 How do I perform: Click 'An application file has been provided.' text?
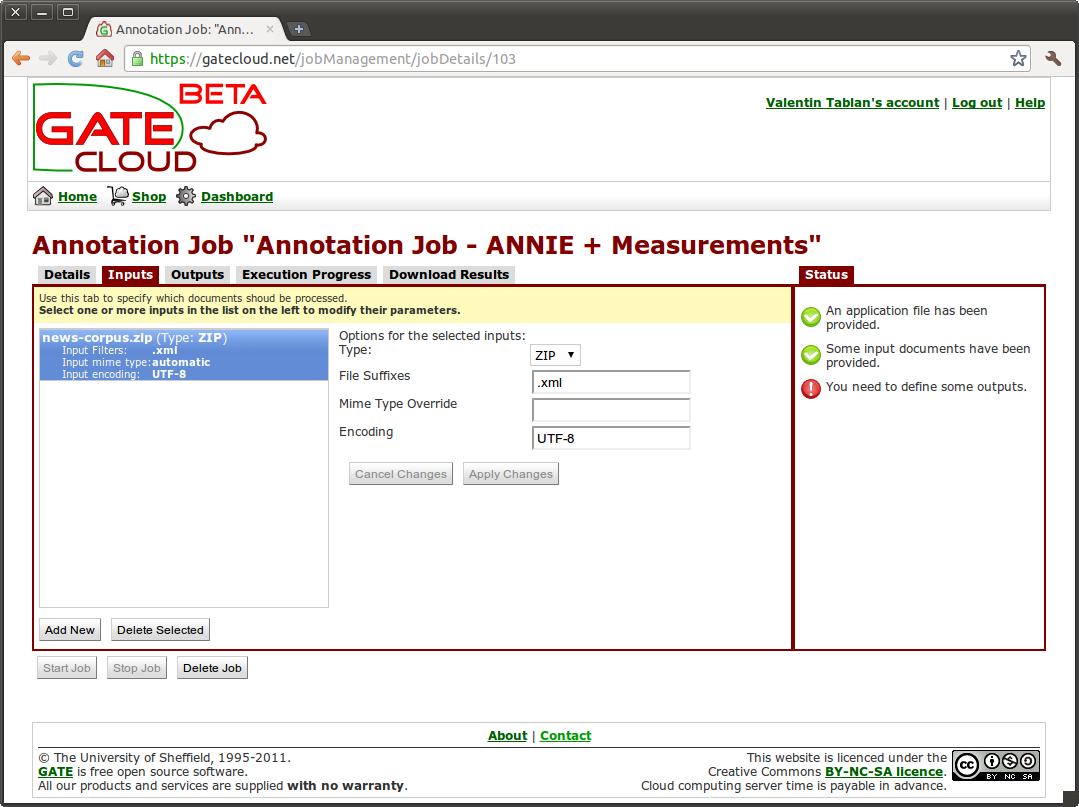906,318
